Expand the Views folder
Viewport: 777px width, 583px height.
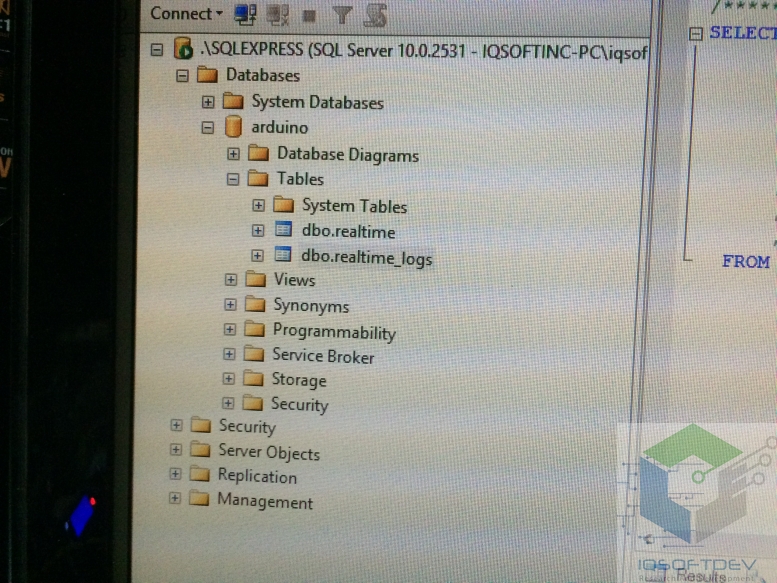pos(231,280)
